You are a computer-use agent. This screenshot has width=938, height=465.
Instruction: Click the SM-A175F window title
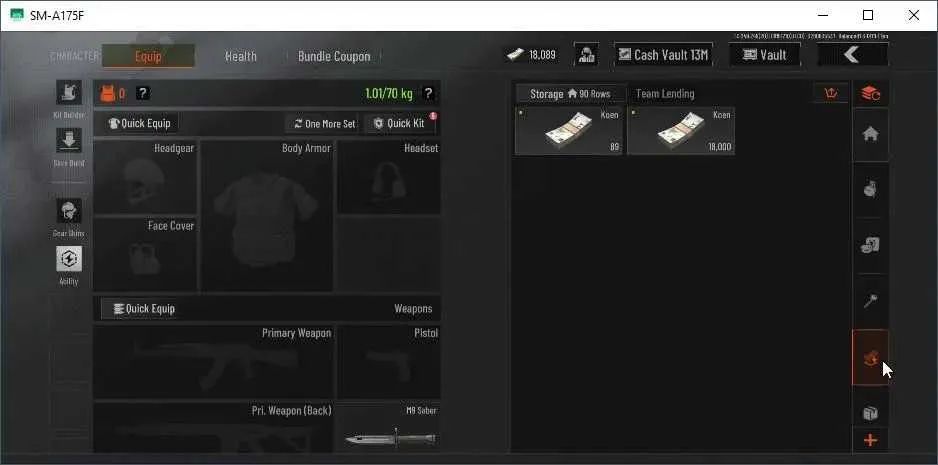pos(57,16)
